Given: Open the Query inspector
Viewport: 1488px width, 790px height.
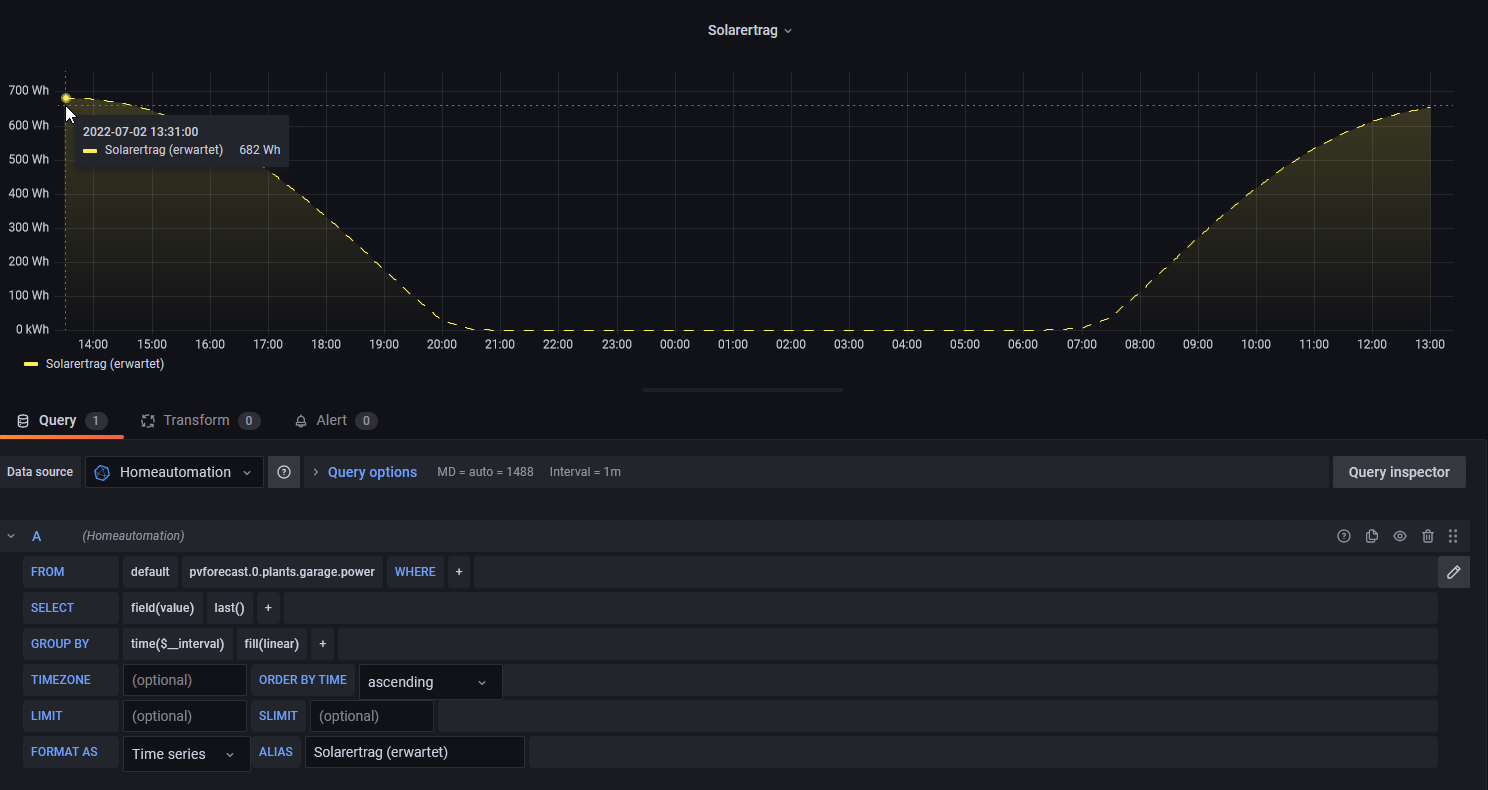Looking at the screenshot, I should click(1399, 472).
